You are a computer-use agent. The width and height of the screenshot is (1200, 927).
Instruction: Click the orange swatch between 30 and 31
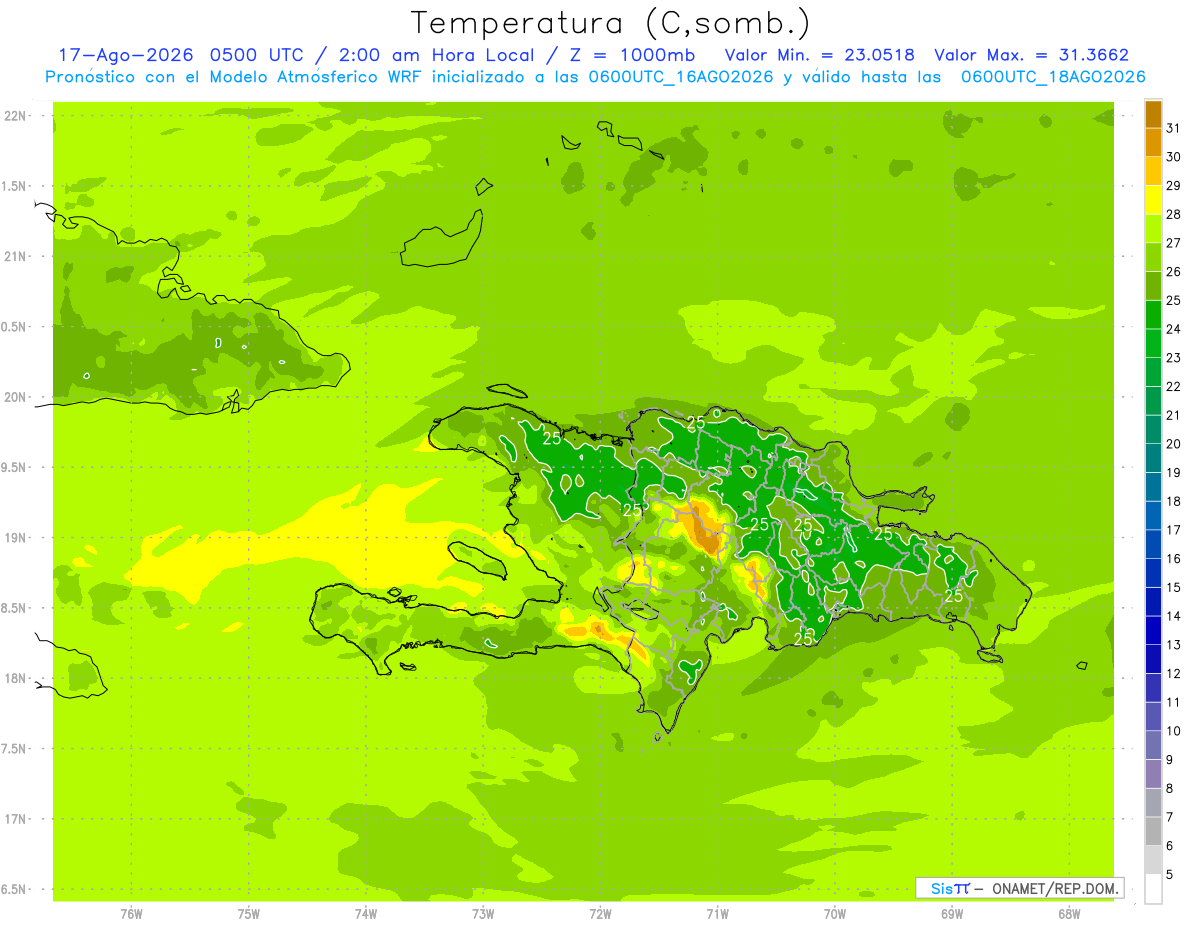tap(1153, 142)
